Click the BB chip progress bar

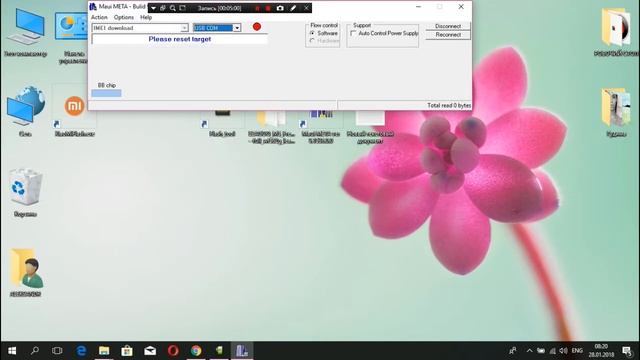[106, 93]
